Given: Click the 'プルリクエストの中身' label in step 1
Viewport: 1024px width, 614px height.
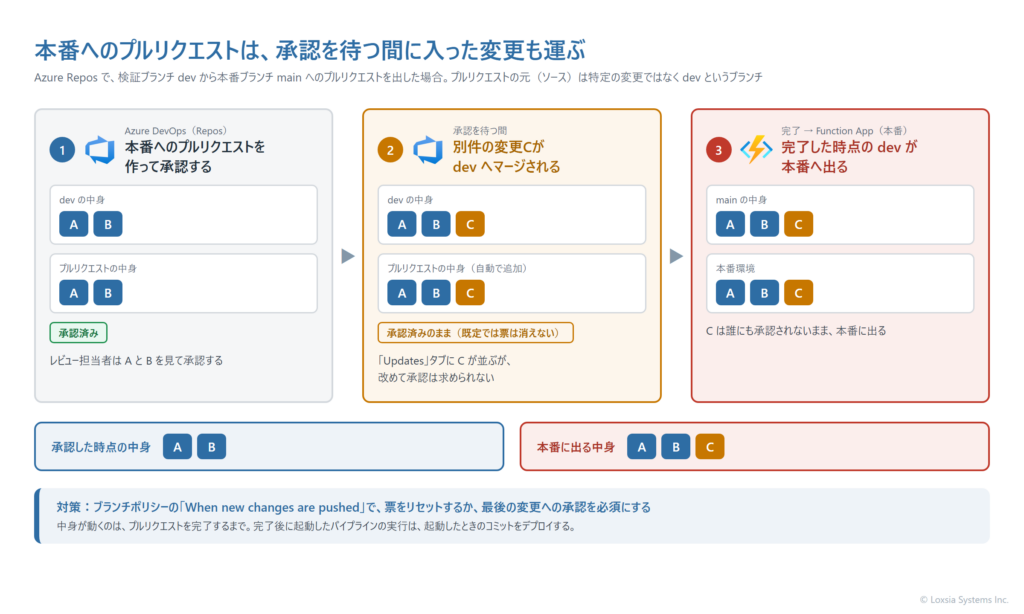Looking at the screenshot, I should coord(98,268).
